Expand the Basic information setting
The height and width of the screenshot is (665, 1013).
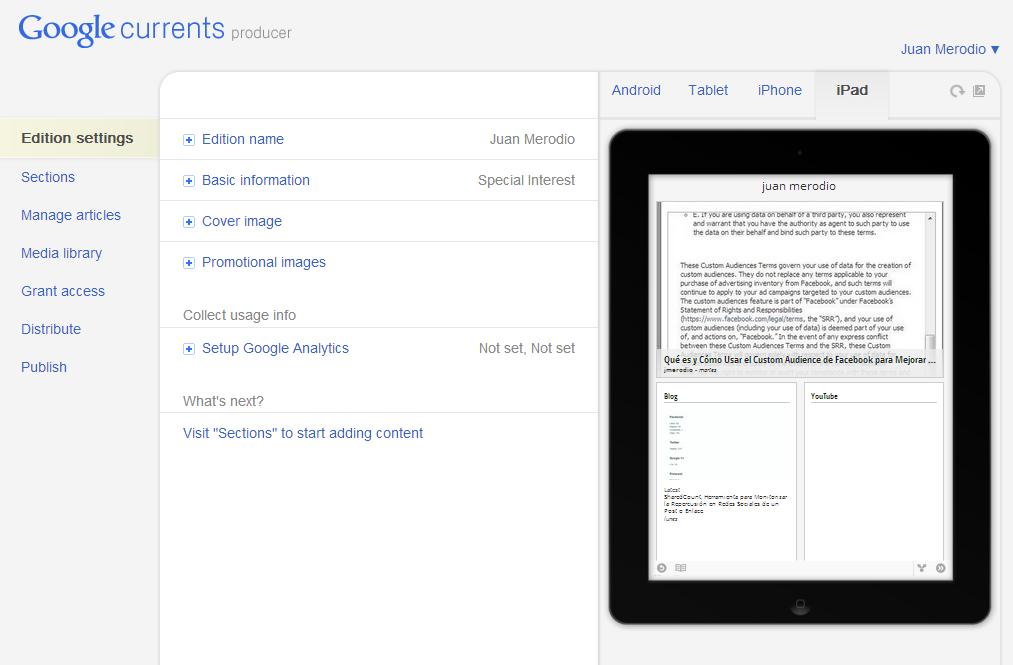189,181
